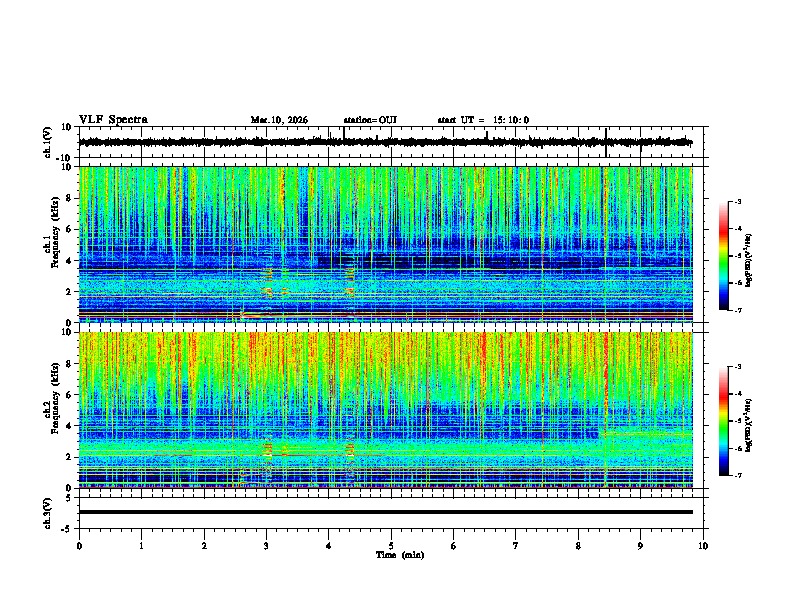The height and width of the screenshot is (612, 792).
Task: Click the ch.2 spectrogram color scale bar
Action: coord(723,421)
